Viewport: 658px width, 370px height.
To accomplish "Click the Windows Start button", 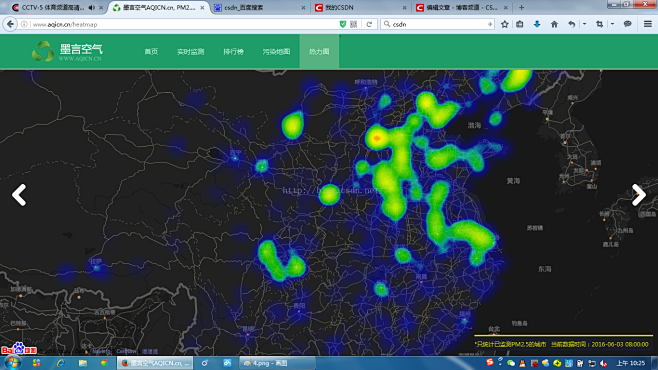I will [x=12, y=363].
